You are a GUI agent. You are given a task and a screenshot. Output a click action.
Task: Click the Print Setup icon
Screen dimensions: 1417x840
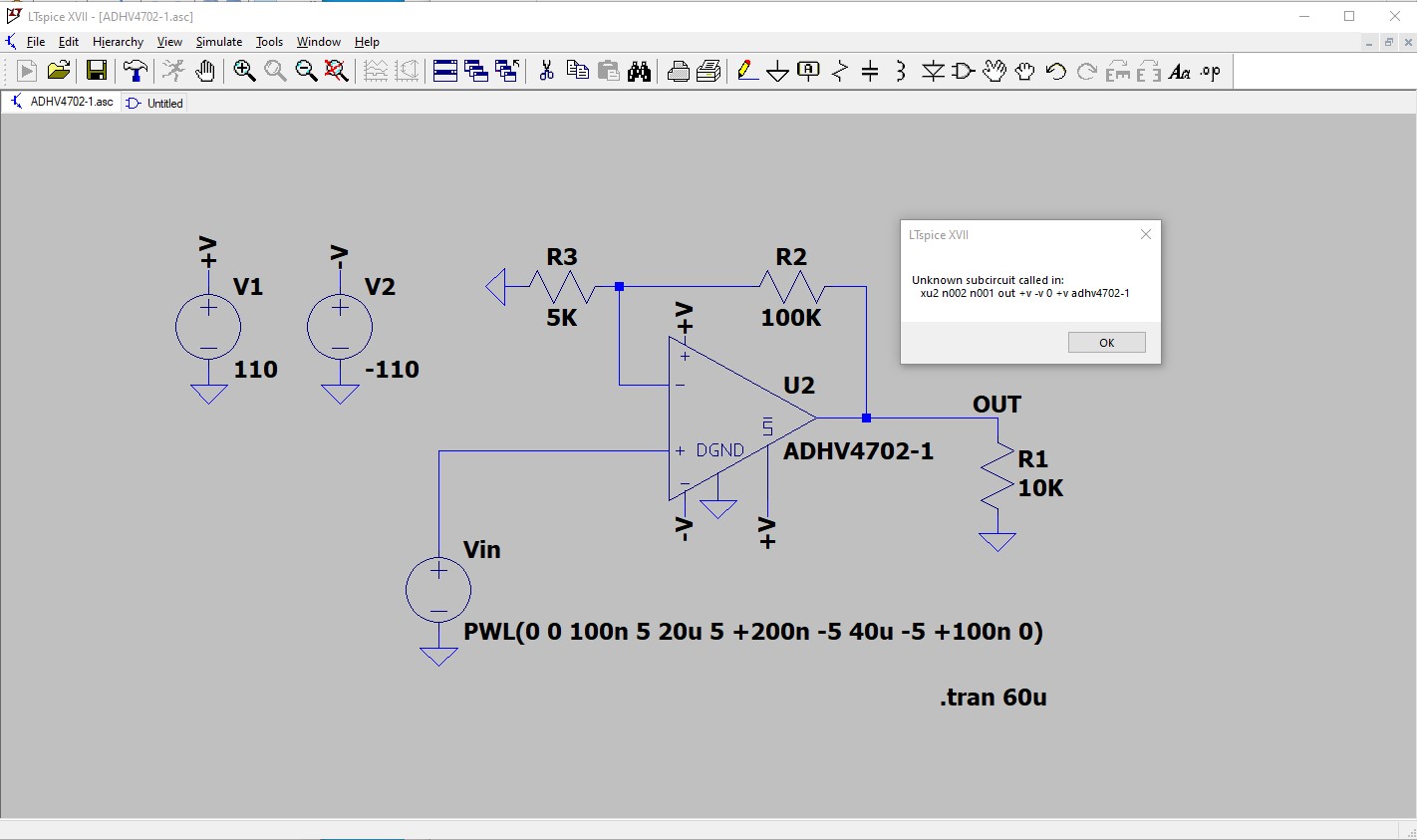pos(678,71)
